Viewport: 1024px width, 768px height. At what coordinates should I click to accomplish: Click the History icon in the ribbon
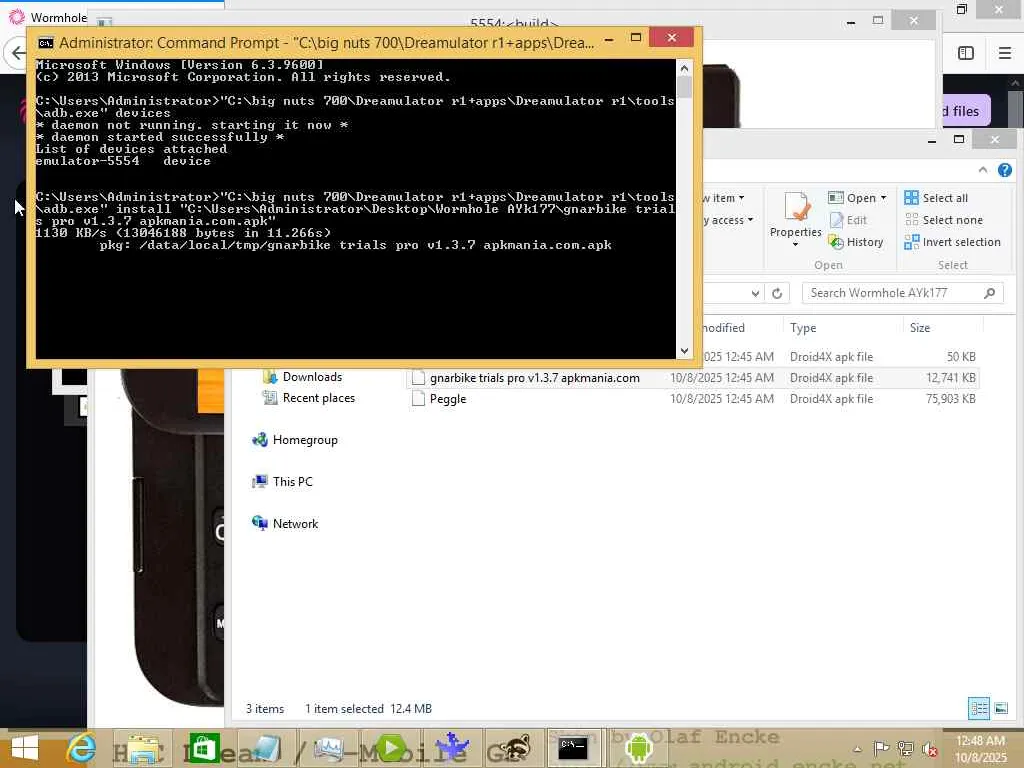[x=836, y=242]
